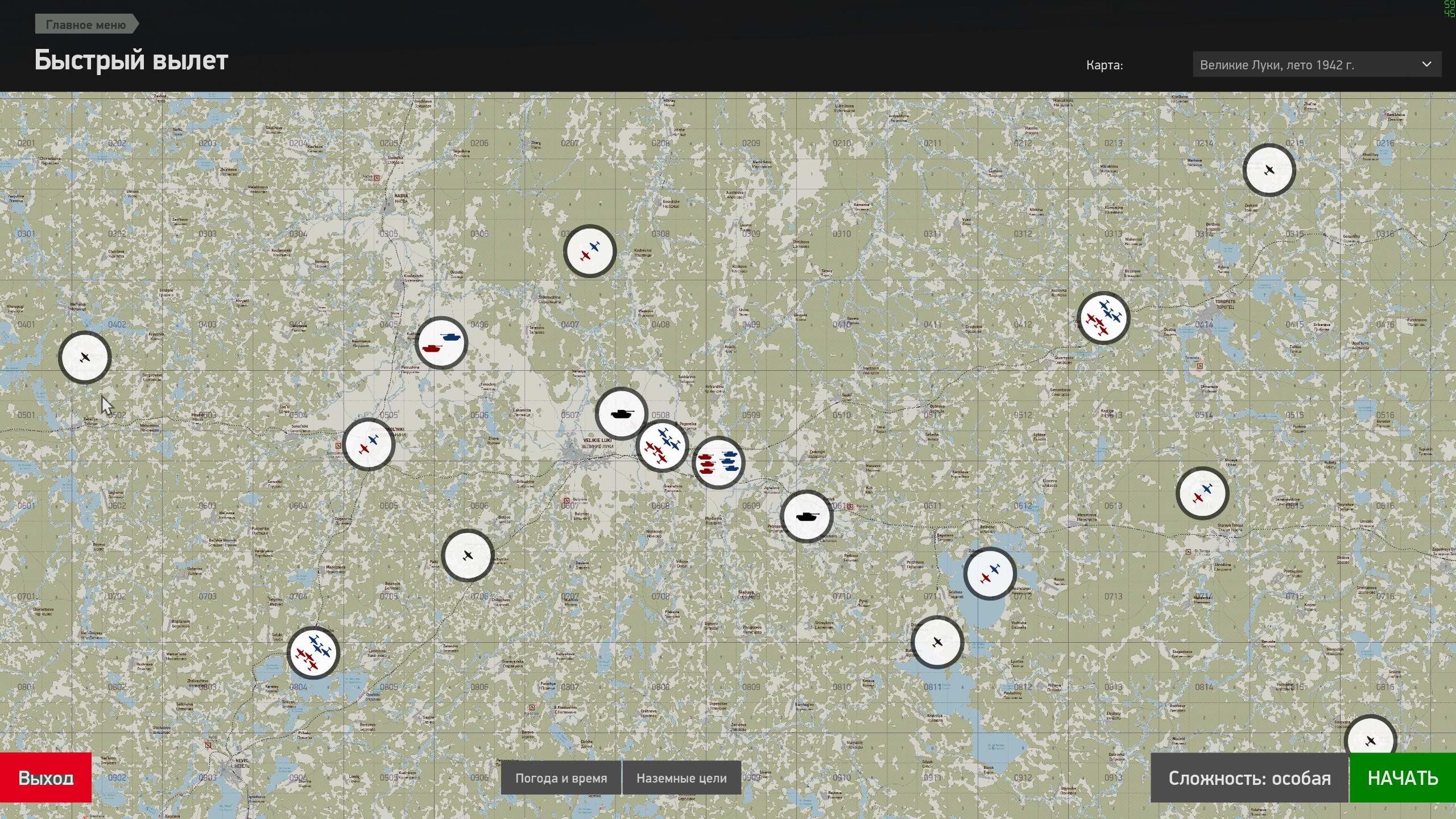Change the Сложность: особая difficulty setting
The height and width of the screenshot is (819, 1456).
tap(1250, 777)
